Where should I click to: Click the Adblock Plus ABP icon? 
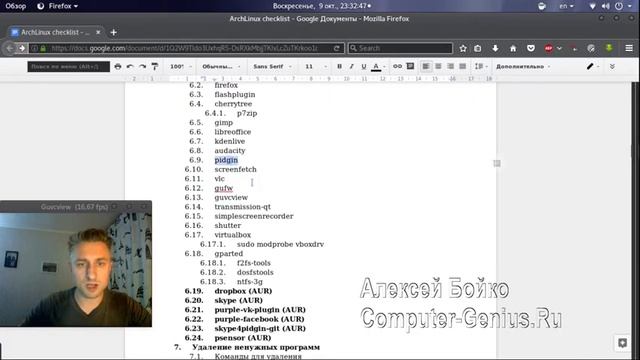549,48
